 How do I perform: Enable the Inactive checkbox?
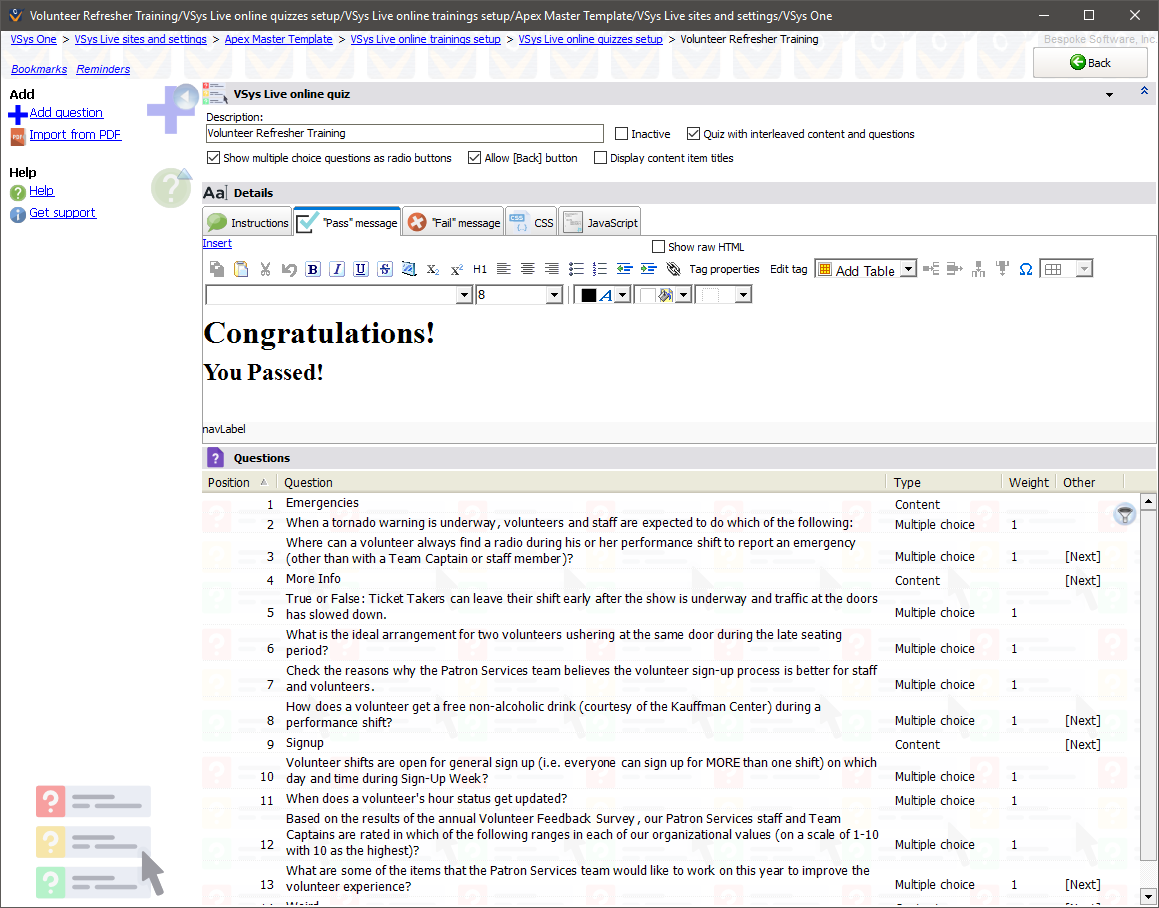tap(622, 134)
